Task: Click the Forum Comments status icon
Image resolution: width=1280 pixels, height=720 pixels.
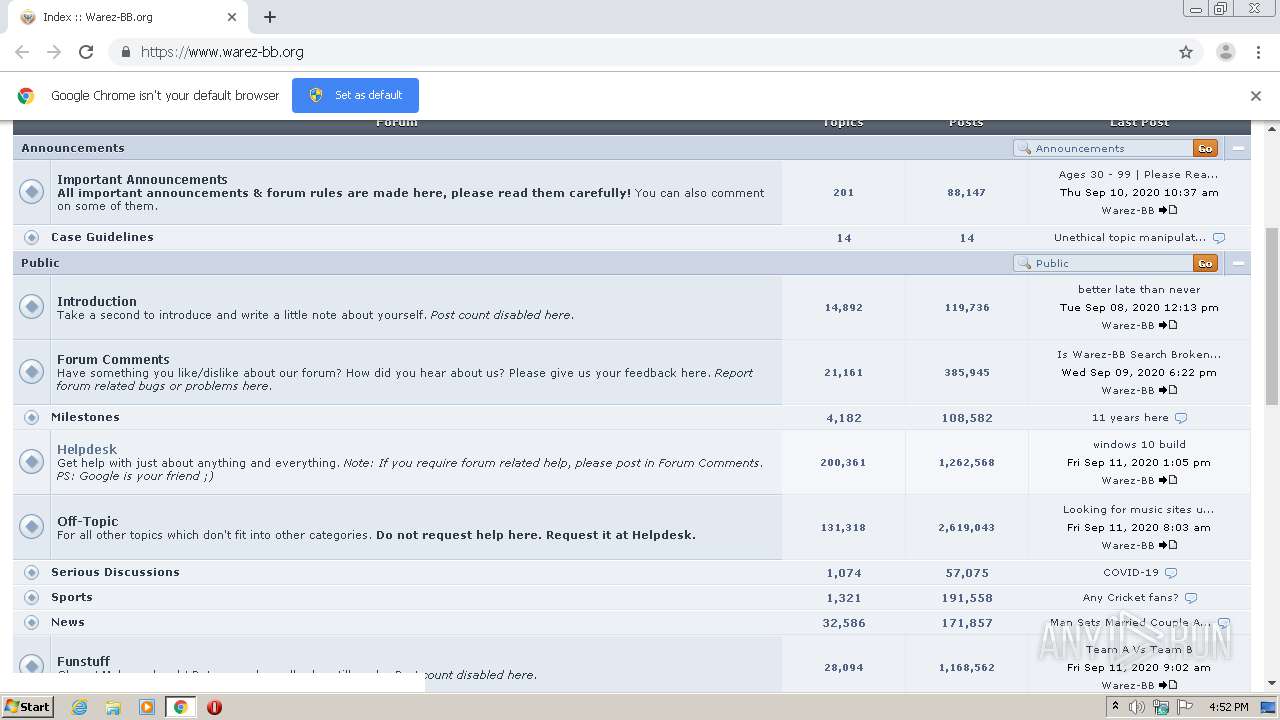Action: pyautogui.click(x=32, y=371)
